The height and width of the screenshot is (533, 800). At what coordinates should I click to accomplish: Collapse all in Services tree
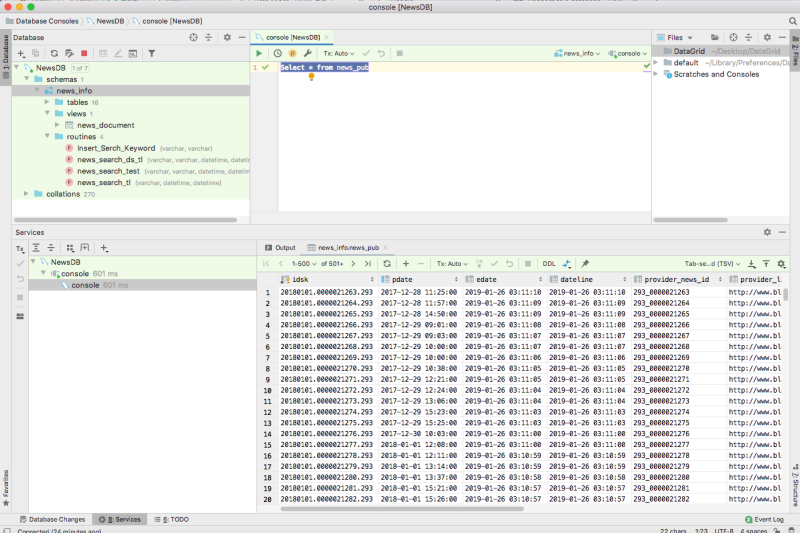51,248
